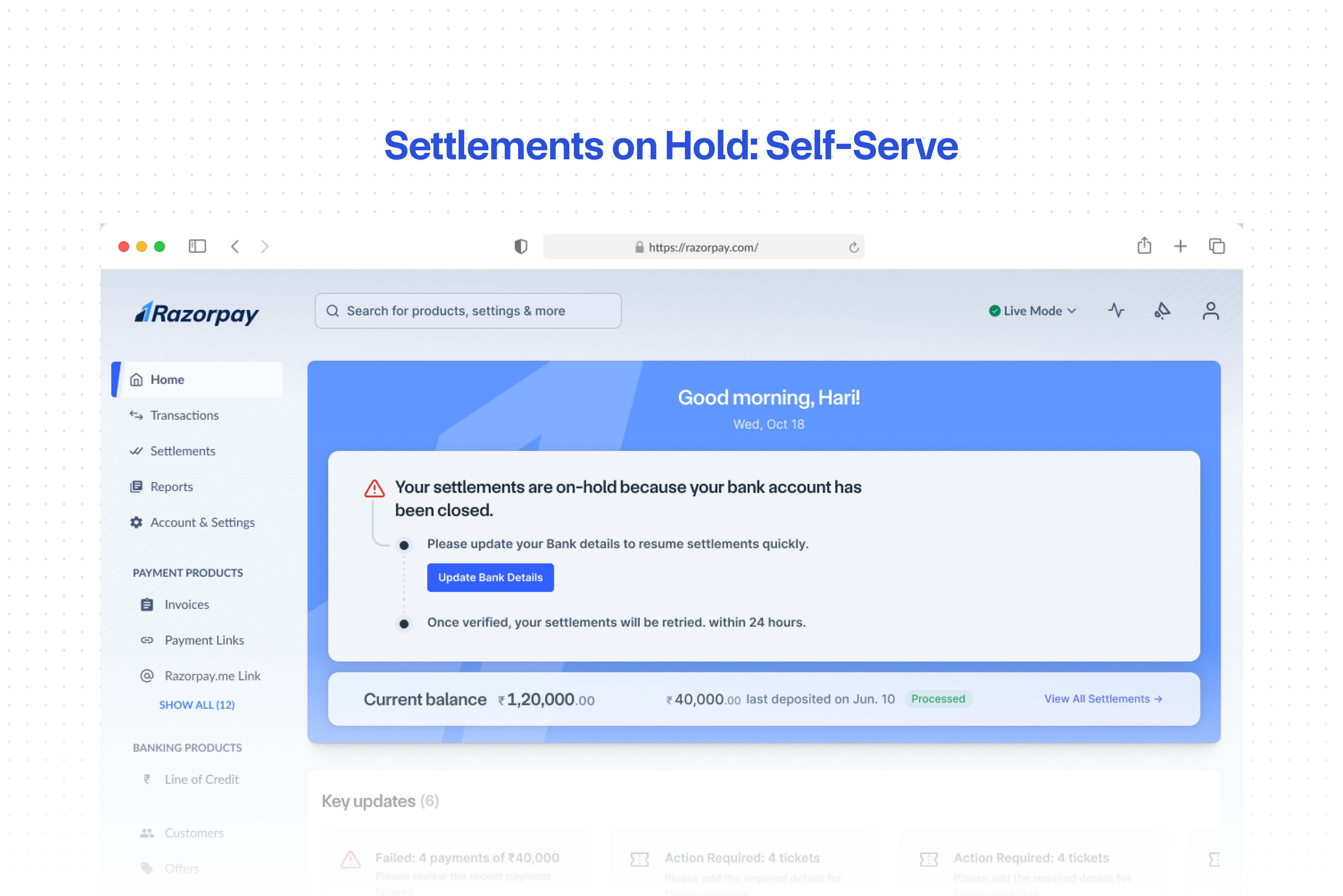Open a new browser tab
Screen dimensions: 1343x896
pyautogui.click(x=1181, y=246)
